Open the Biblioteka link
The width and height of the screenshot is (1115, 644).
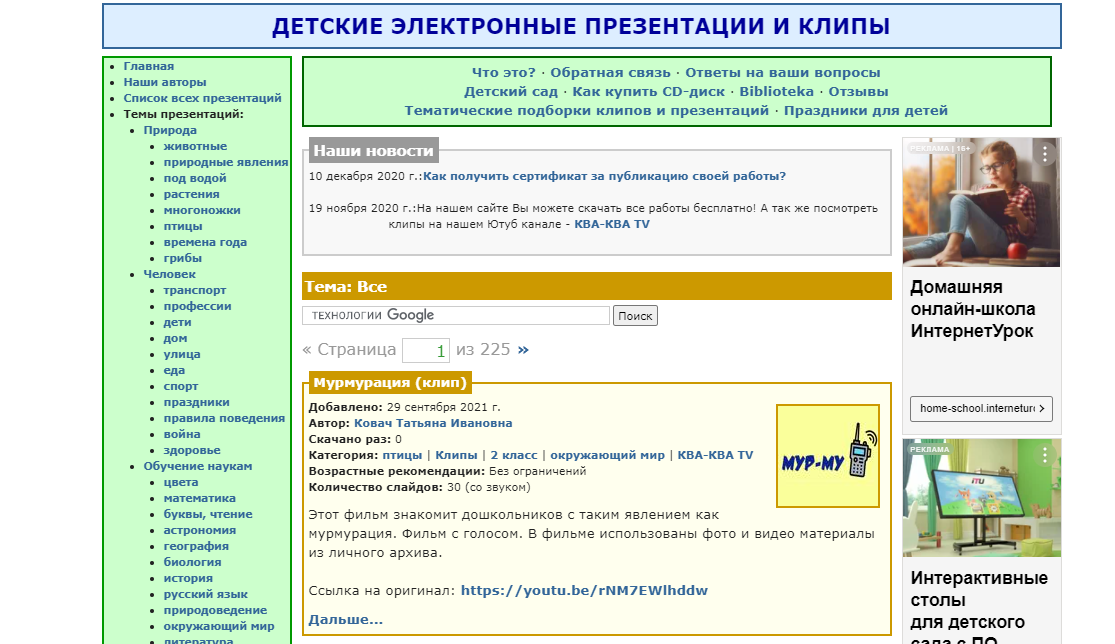[777, 92]
